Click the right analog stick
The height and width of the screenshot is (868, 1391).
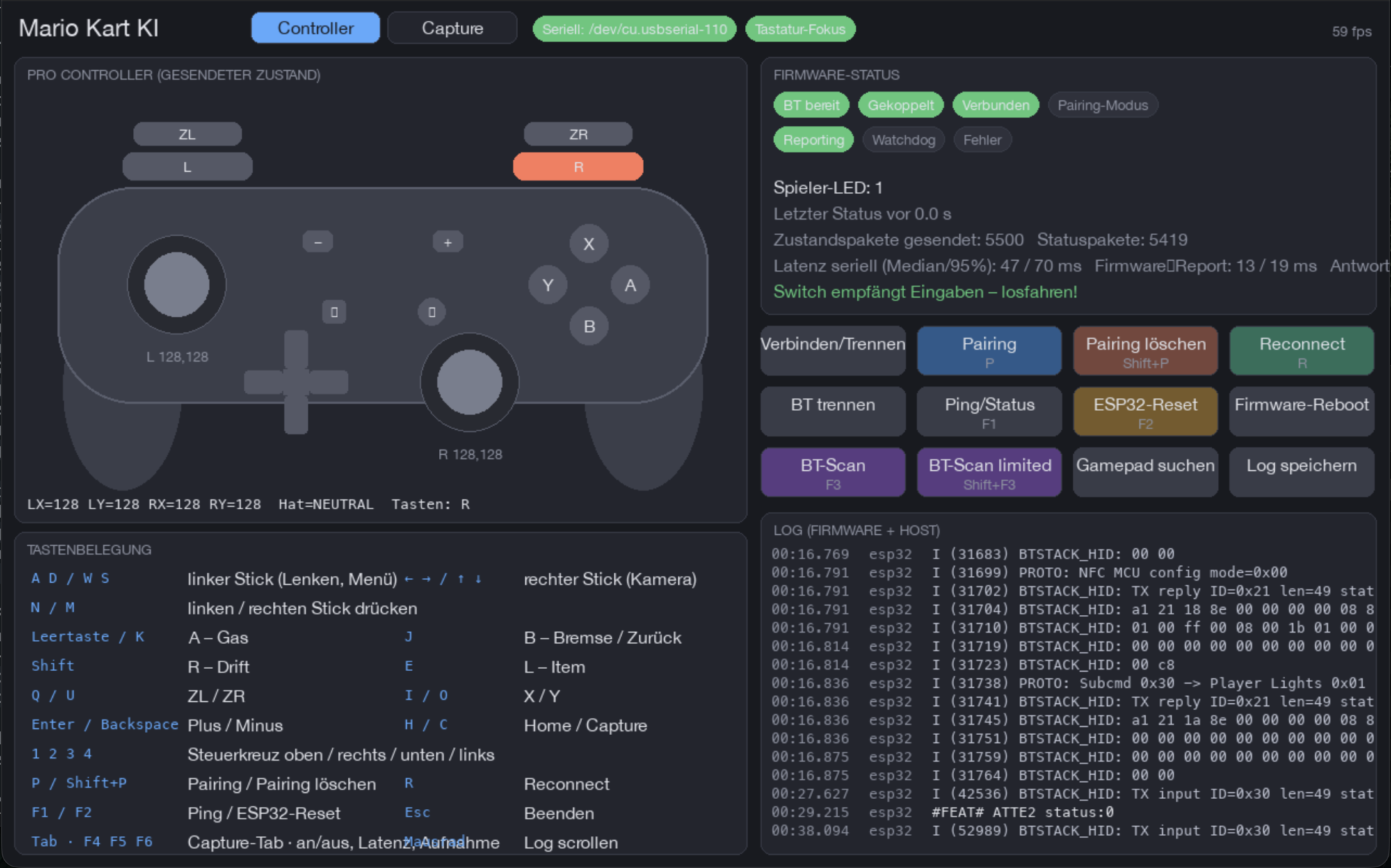(469, 383)
